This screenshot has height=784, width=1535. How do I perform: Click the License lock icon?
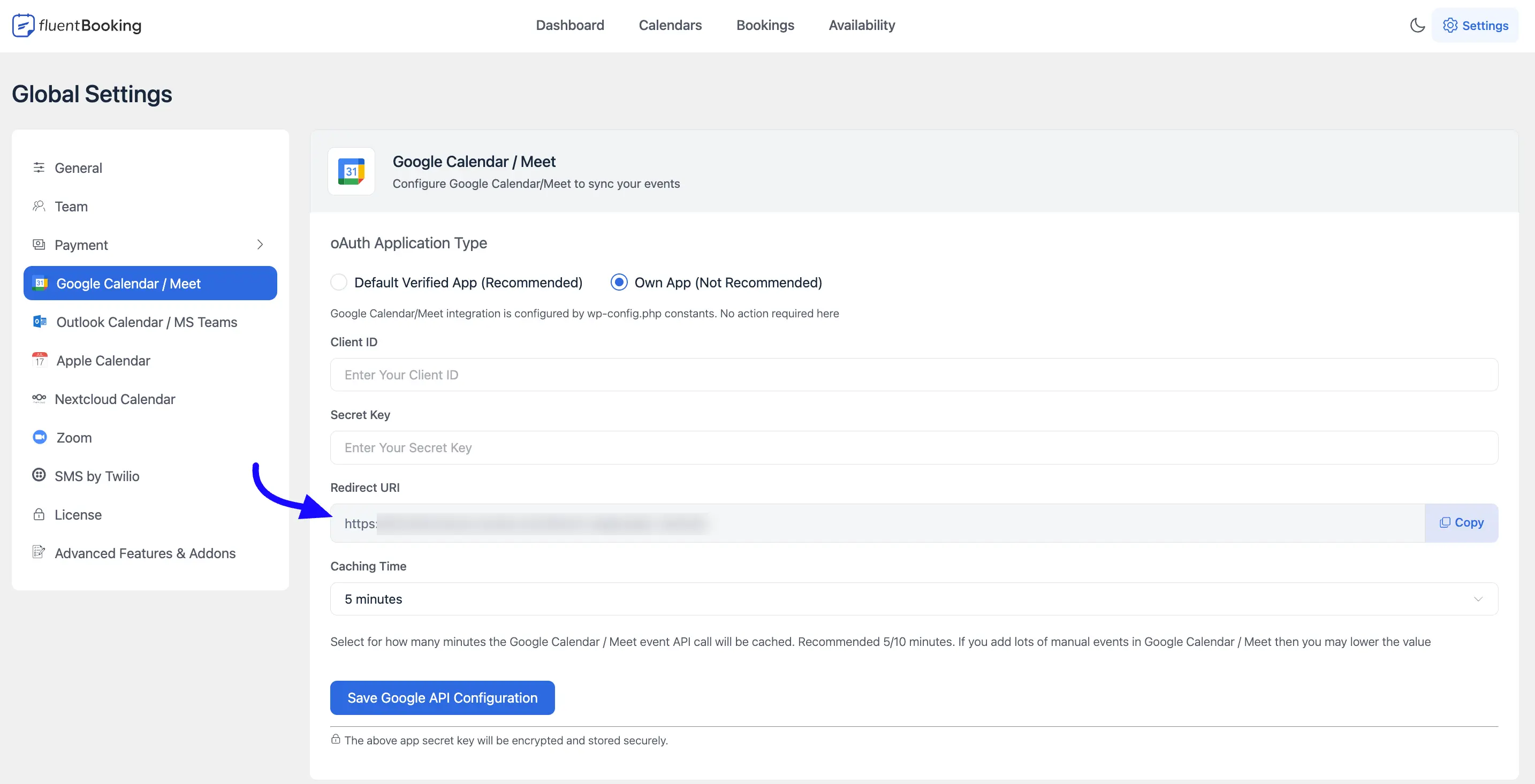39,514
